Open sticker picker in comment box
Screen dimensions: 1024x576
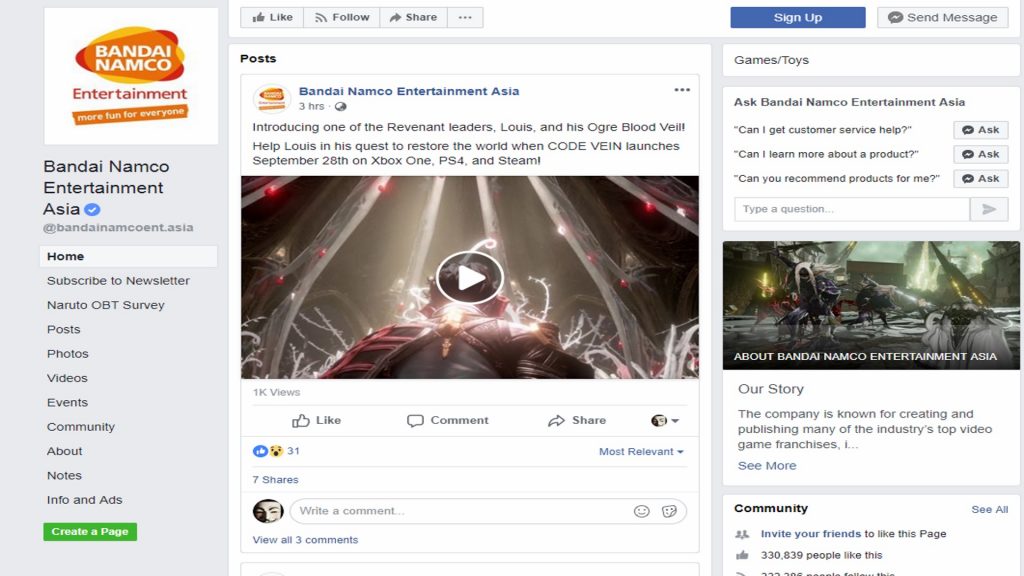(669, 511)
